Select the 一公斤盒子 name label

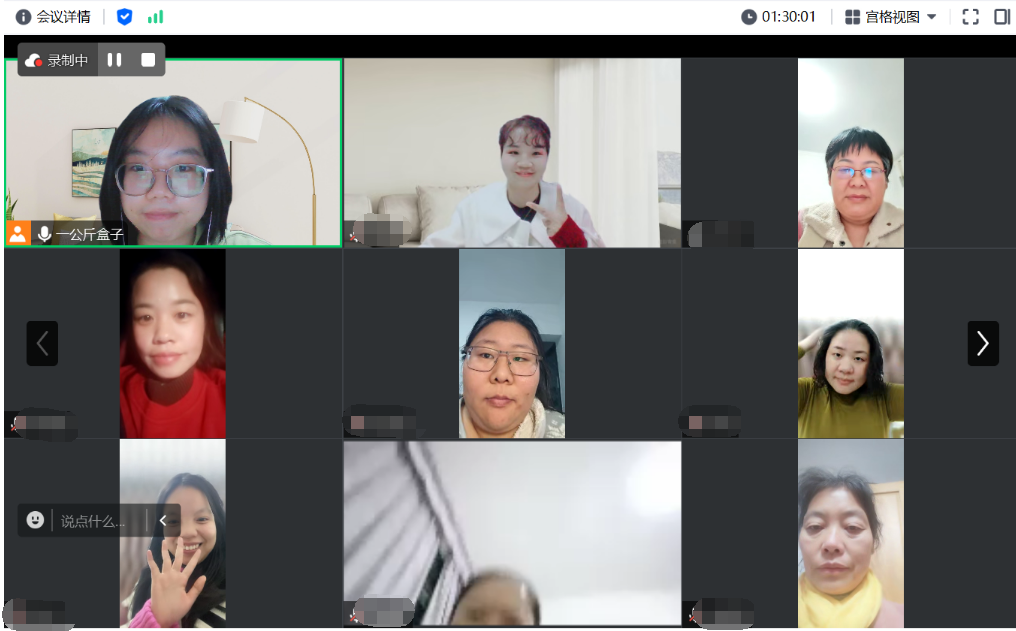coord(89,234)
